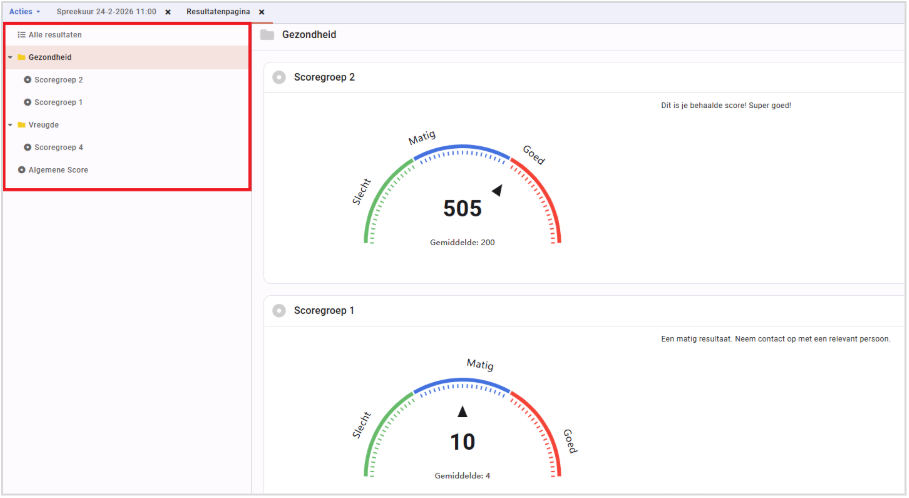The height and width of the screenshot is (498, 909).
Task: Click the Gezondheid folder icon in sidebar
Action: click(x=21, y=57)
